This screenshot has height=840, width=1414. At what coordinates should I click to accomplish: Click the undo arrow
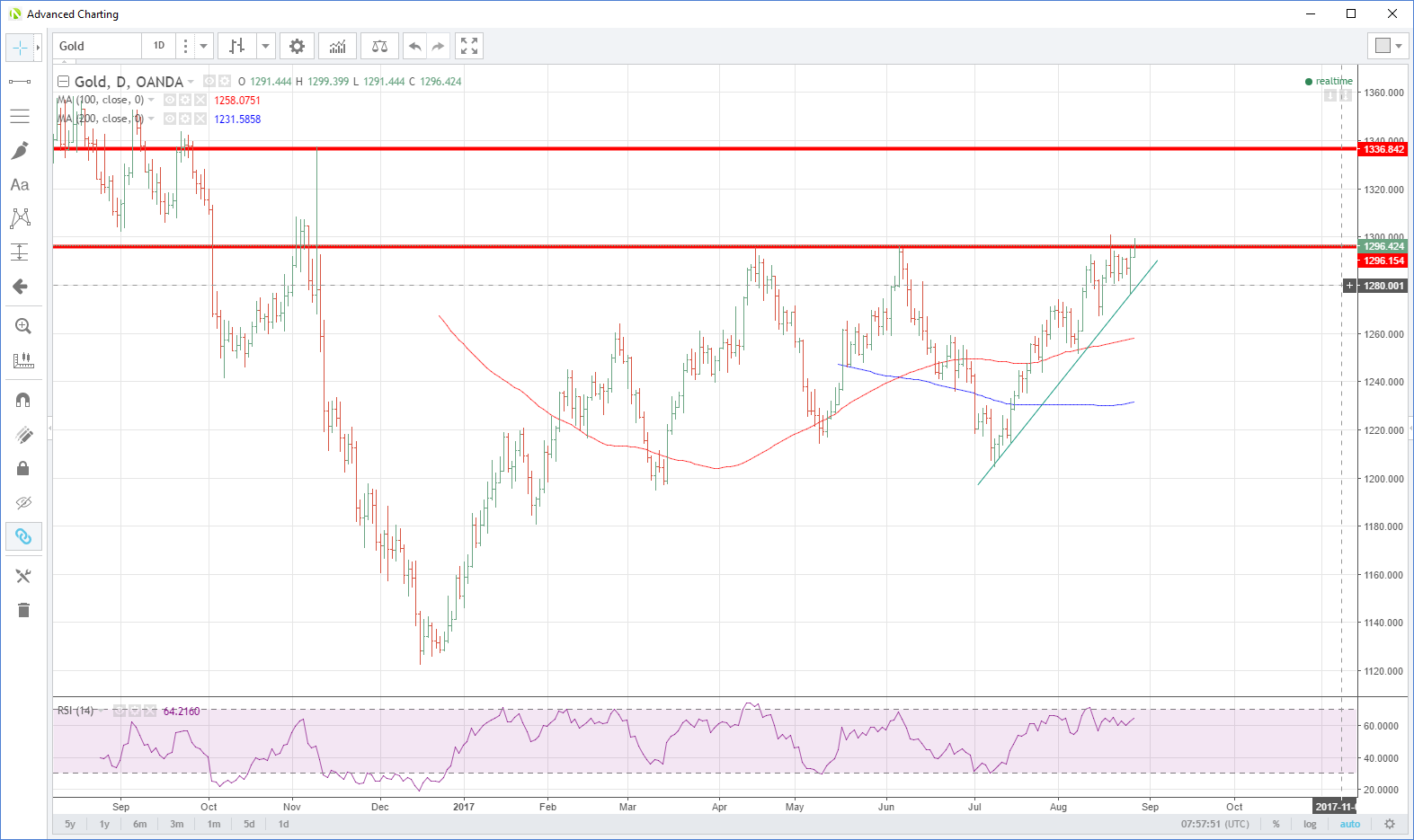(414, 46)
